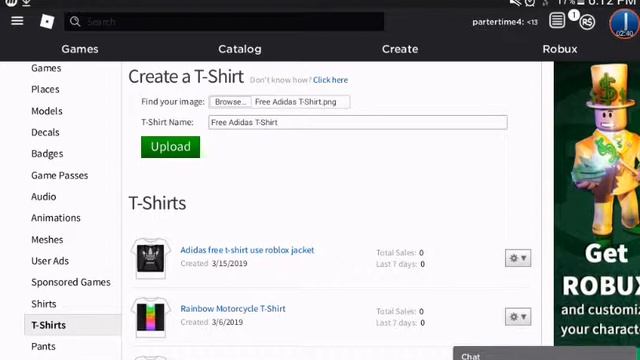The image size is (640, 360).
Task: Click the Rainbow Motorcycle t-shirt thumbnail
Action: click(151, 317)
